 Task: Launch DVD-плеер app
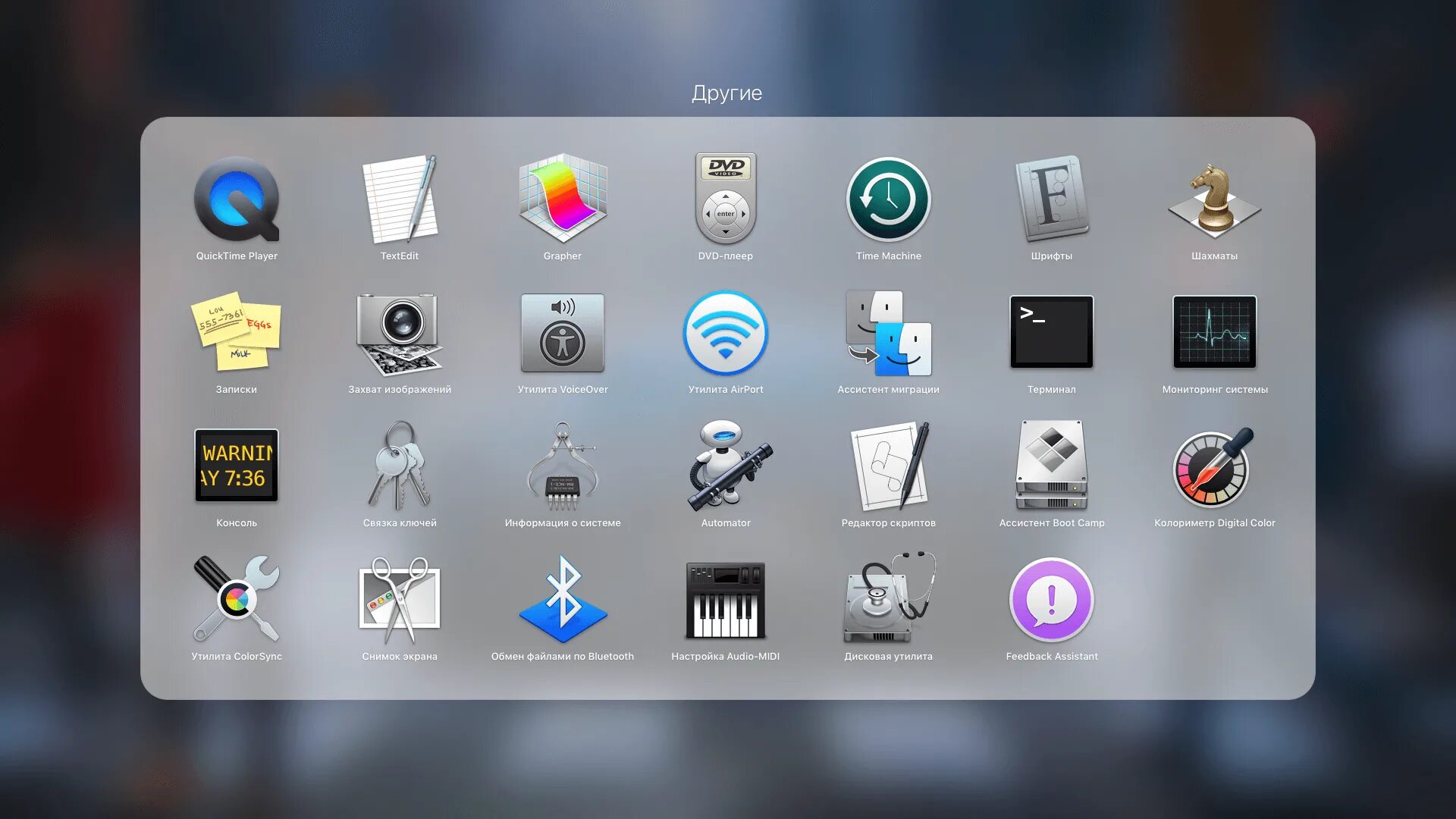click(x=726, y=200)
